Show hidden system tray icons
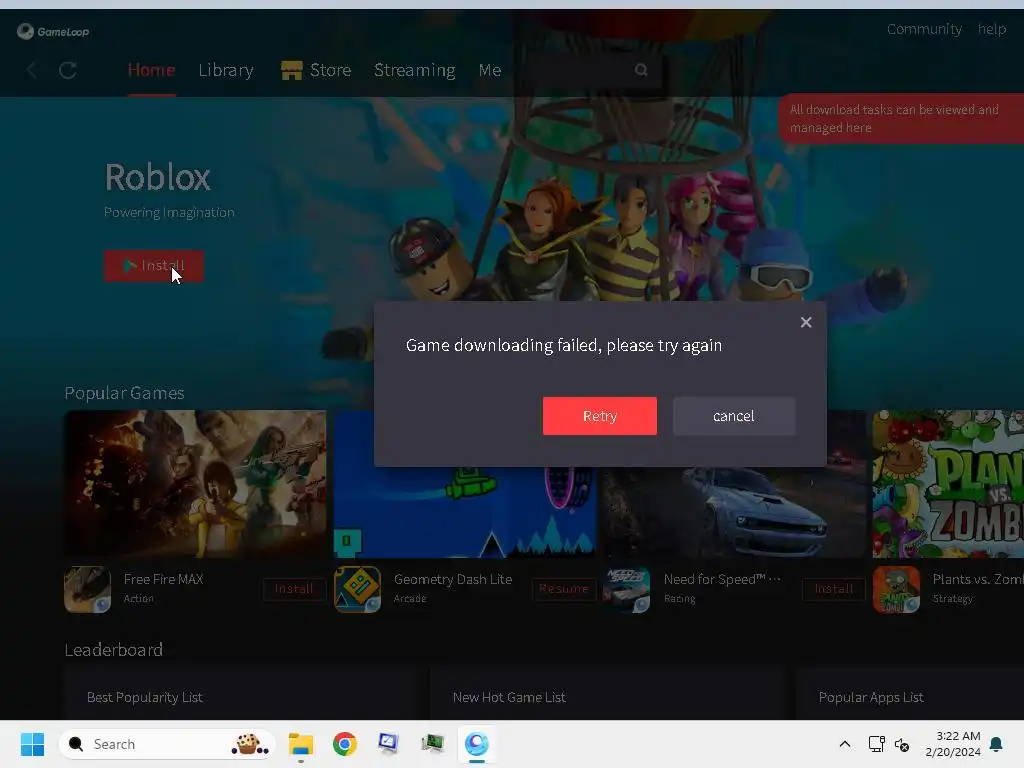The height and width of the screenshot is (768, 1024). (844, 744)
